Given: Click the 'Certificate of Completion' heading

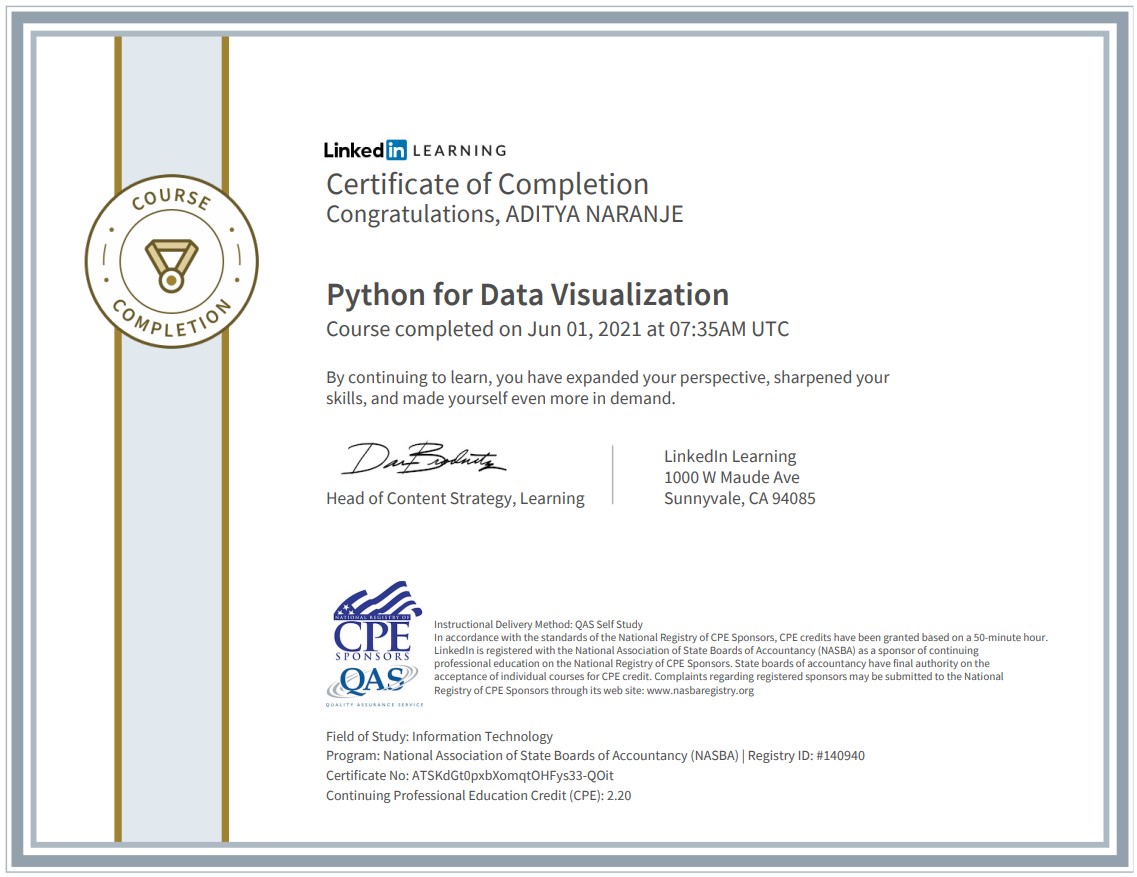Looking at the screenshot, I should coord(487,184).
